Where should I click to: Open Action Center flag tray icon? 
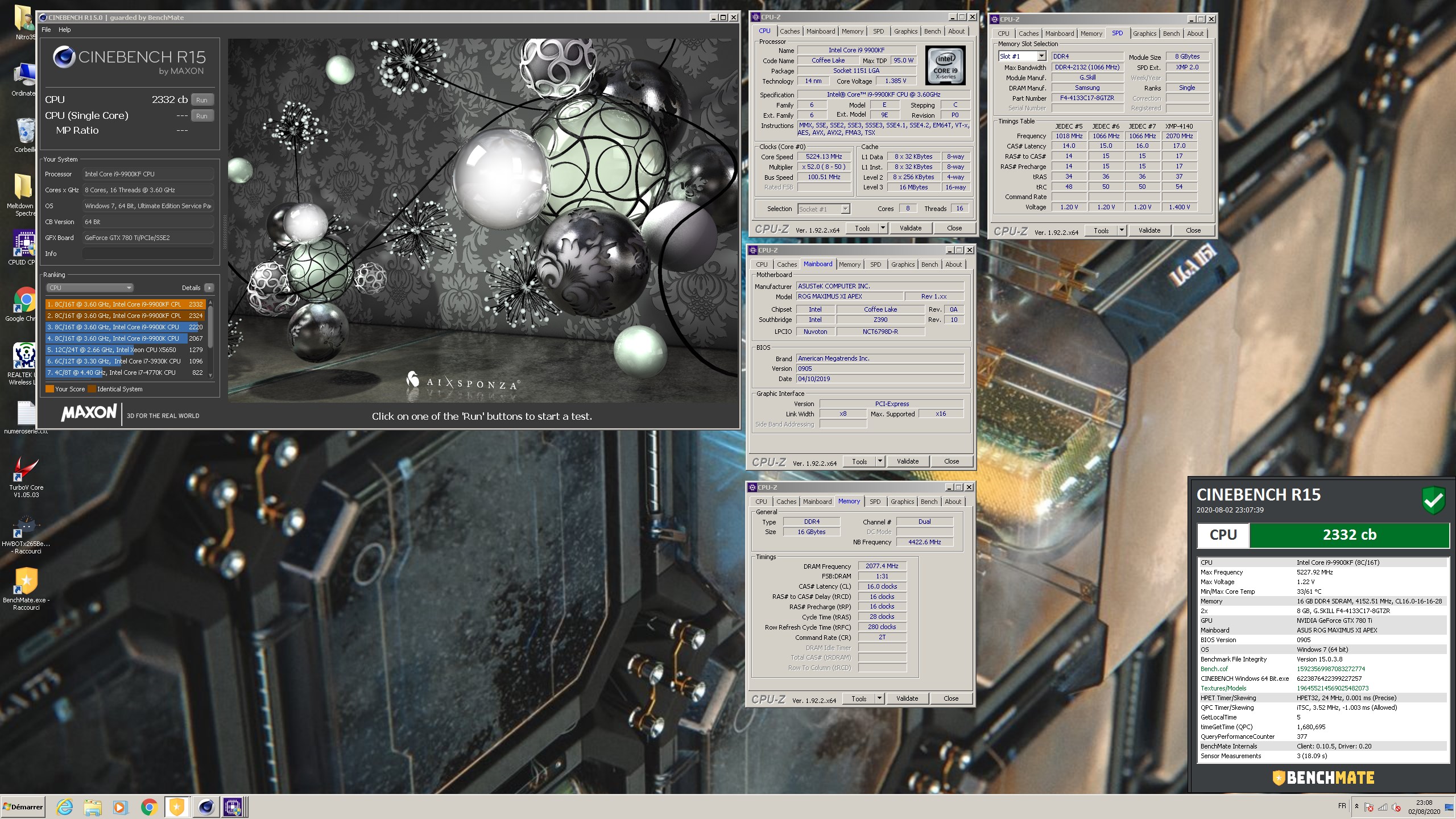(1368, 807)
